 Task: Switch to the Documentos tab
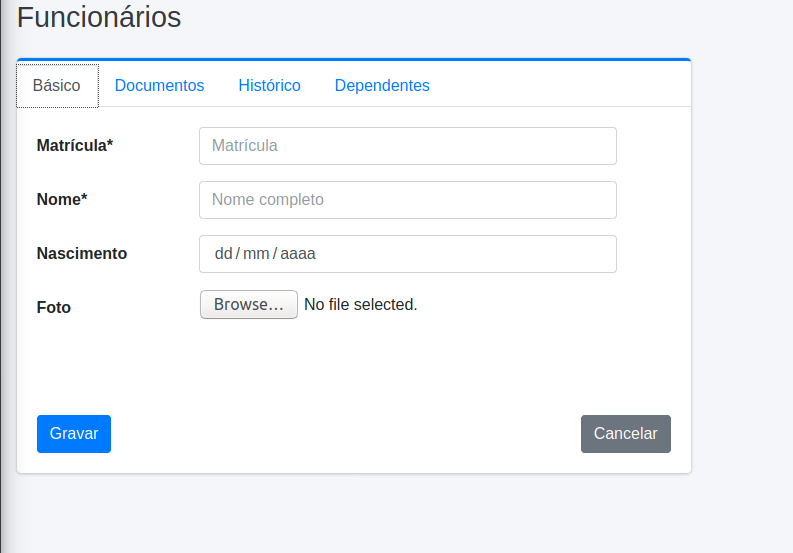coord(159,86)
